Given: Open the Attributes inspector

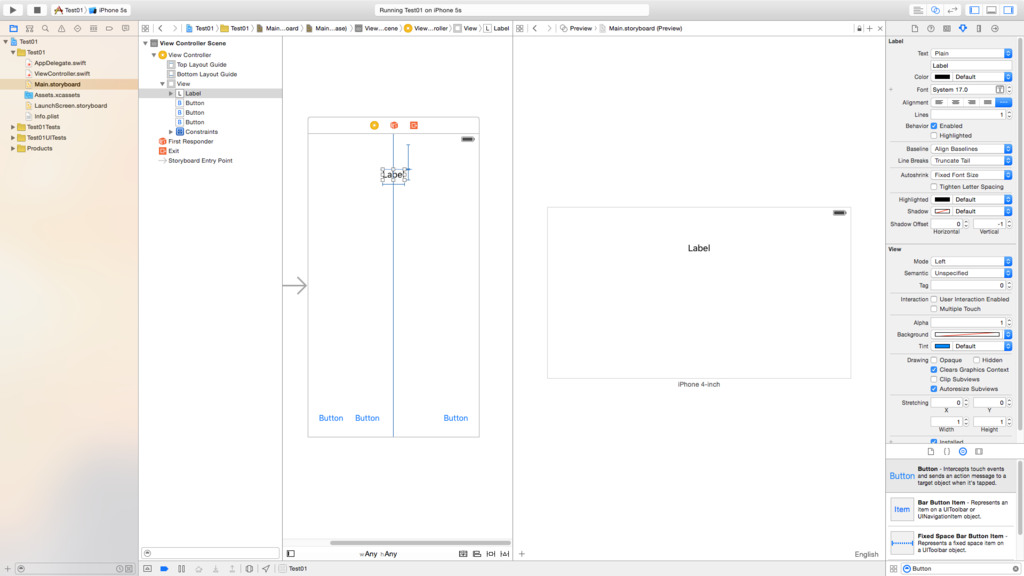Looking at the screenshot, I should pos(963,28).
